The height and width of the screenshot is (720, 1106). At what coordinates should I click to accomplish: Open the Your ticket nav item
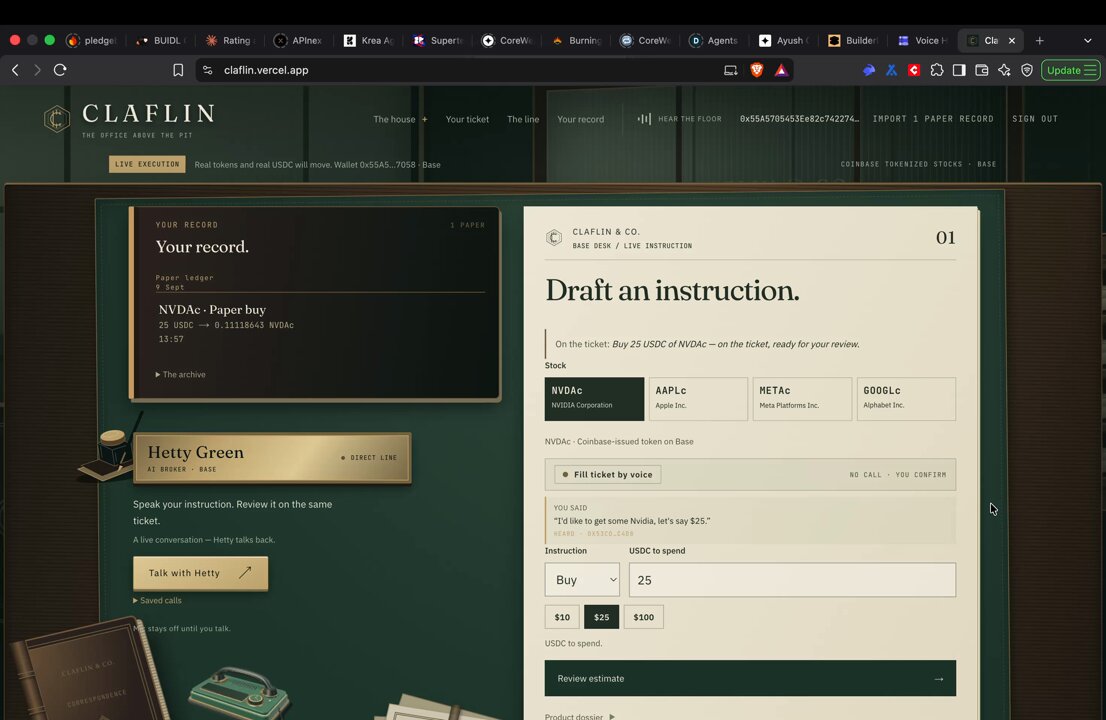tap(467, 119)
